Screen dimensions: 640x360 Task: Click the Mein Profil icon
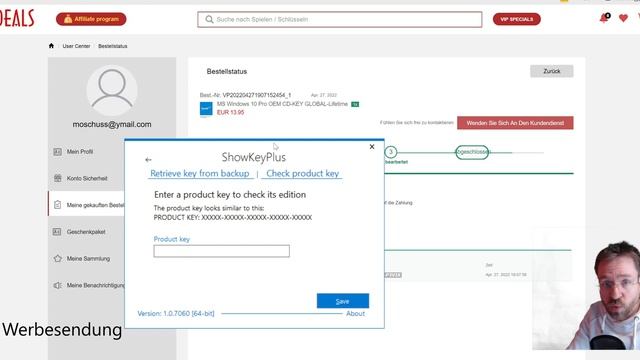58,152
